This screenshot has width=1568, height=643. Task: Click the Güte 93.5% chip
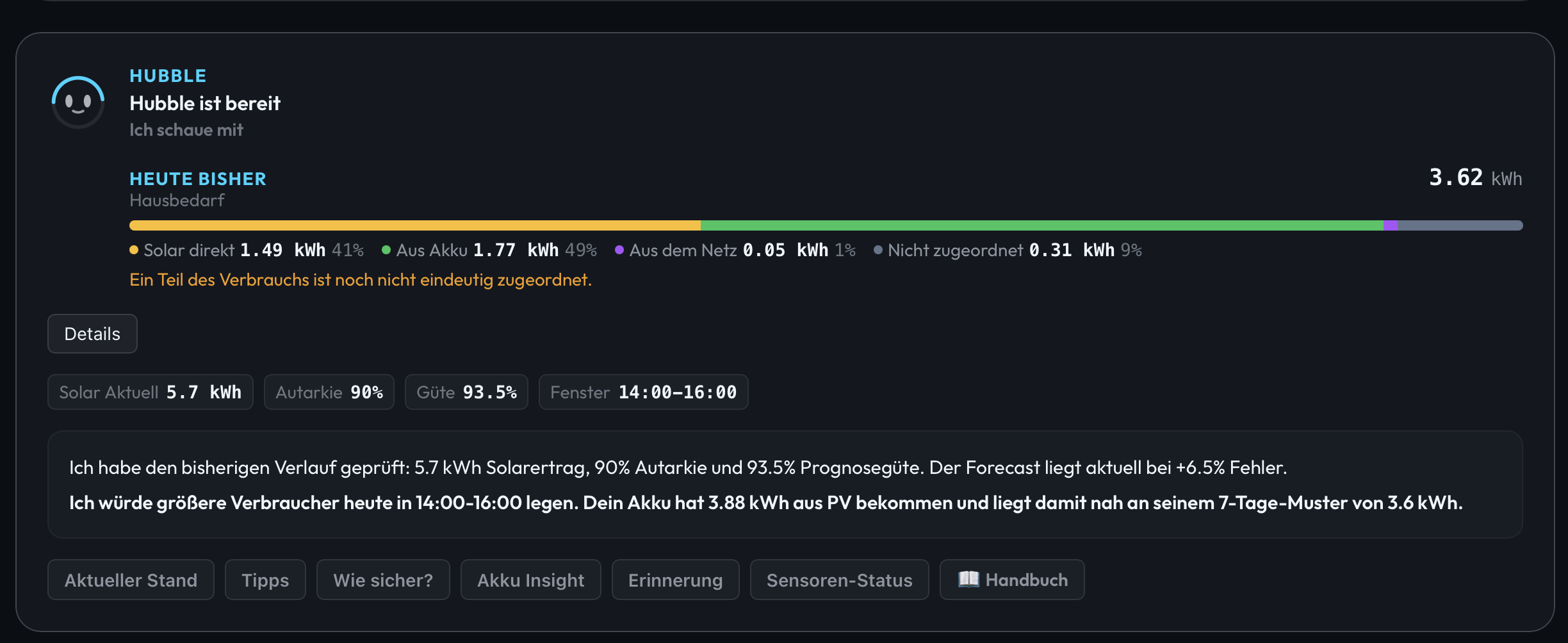[x=466, y=392]
